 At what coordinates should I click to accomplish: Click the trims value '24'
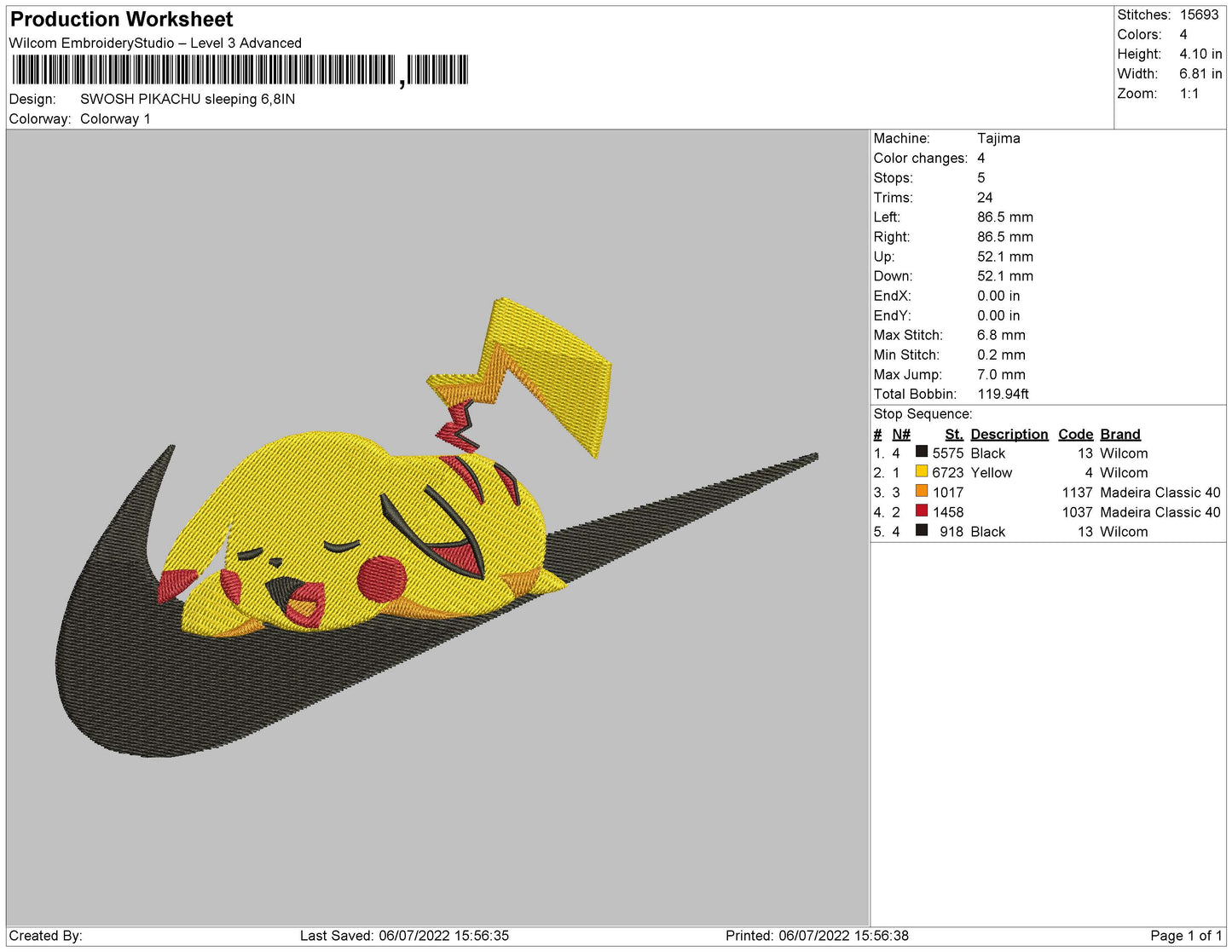click(x=985, y=197)
